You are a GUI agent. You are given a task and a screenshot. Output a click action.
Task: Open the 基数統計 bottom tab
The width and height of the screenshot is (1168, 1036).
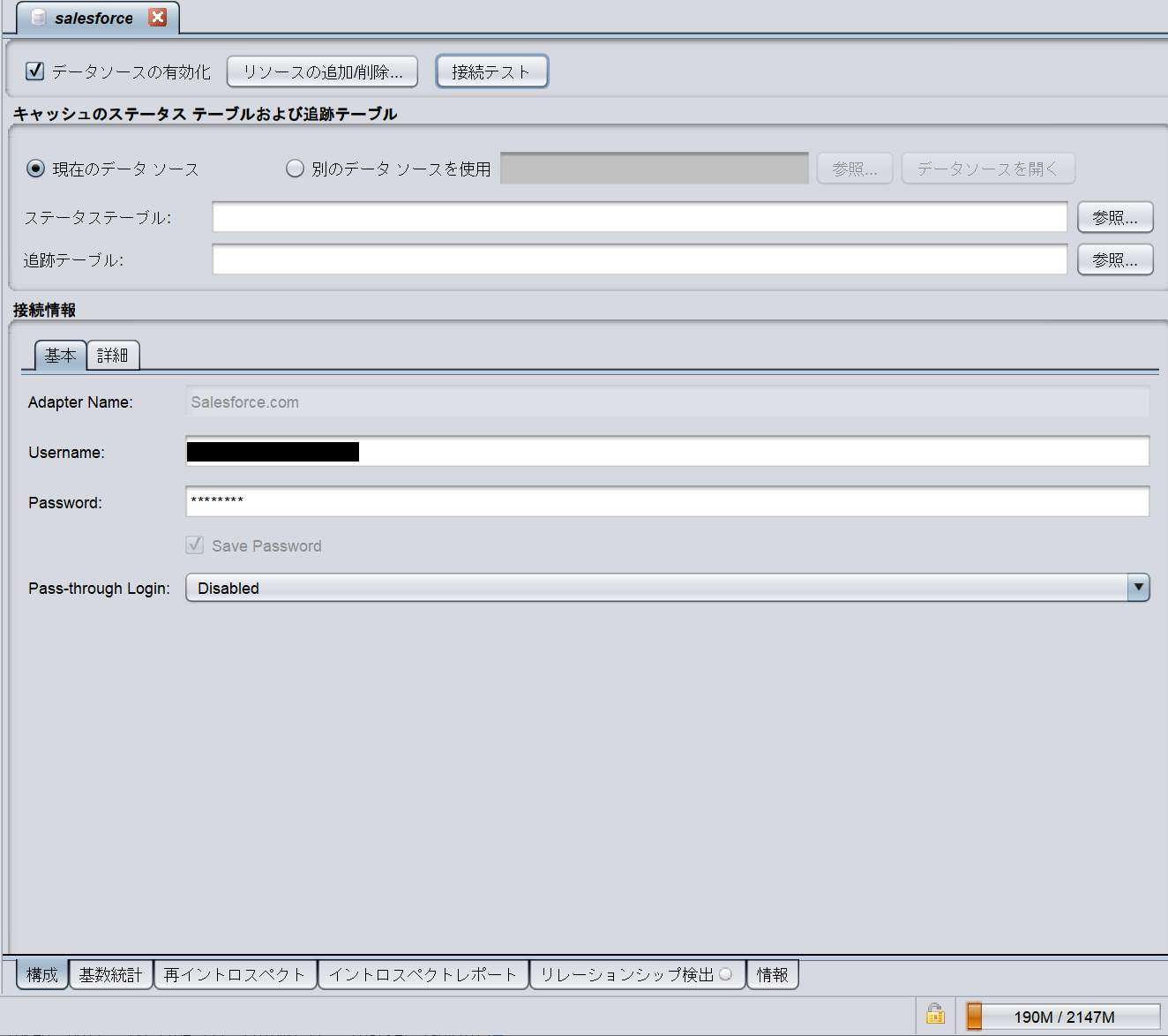point(111,974)
